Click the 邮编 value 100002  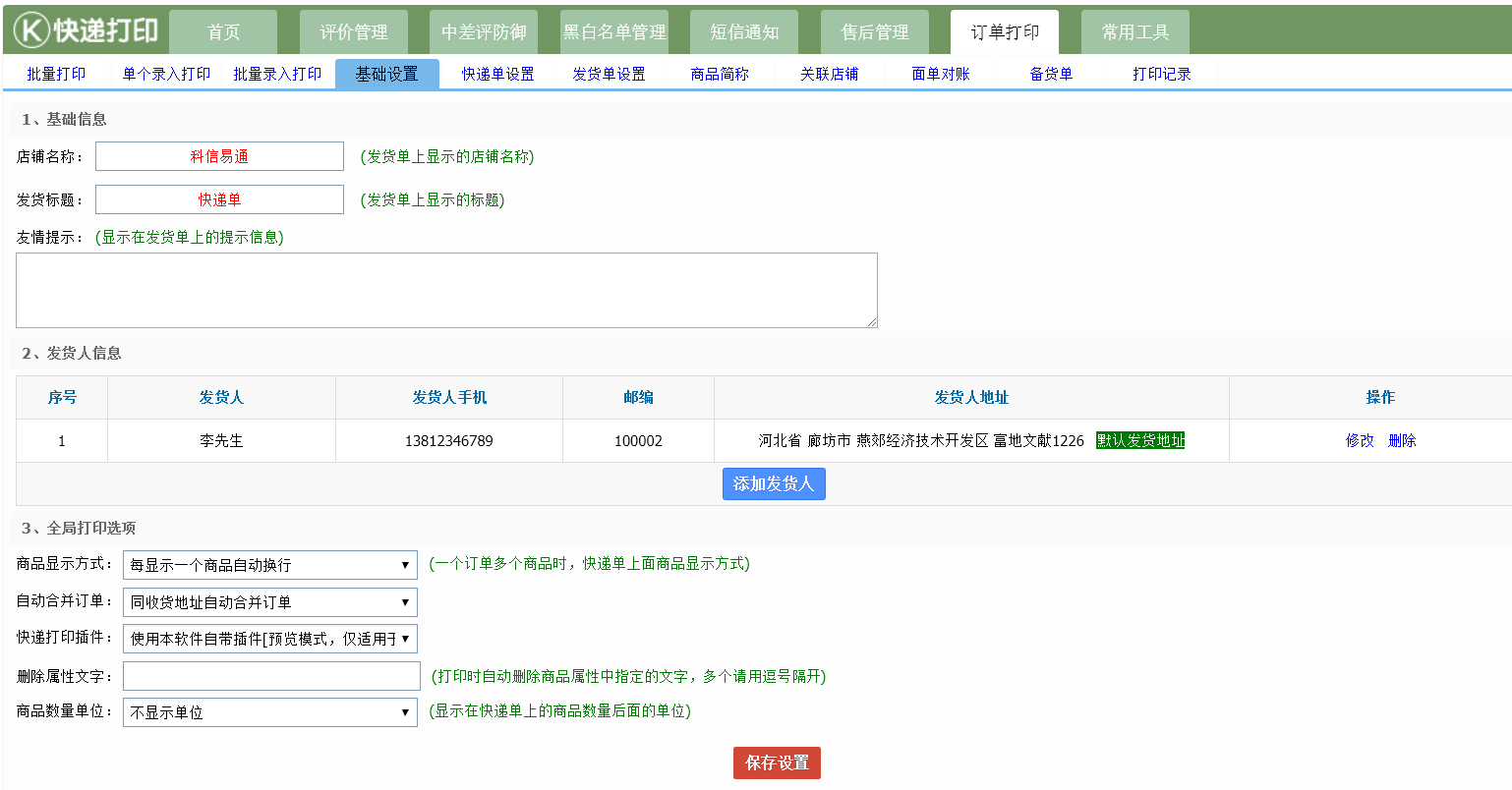tap(638, 441)
